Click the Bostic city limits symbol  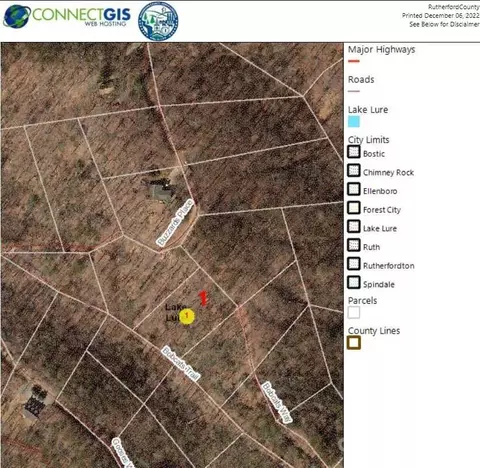(354, 152)
